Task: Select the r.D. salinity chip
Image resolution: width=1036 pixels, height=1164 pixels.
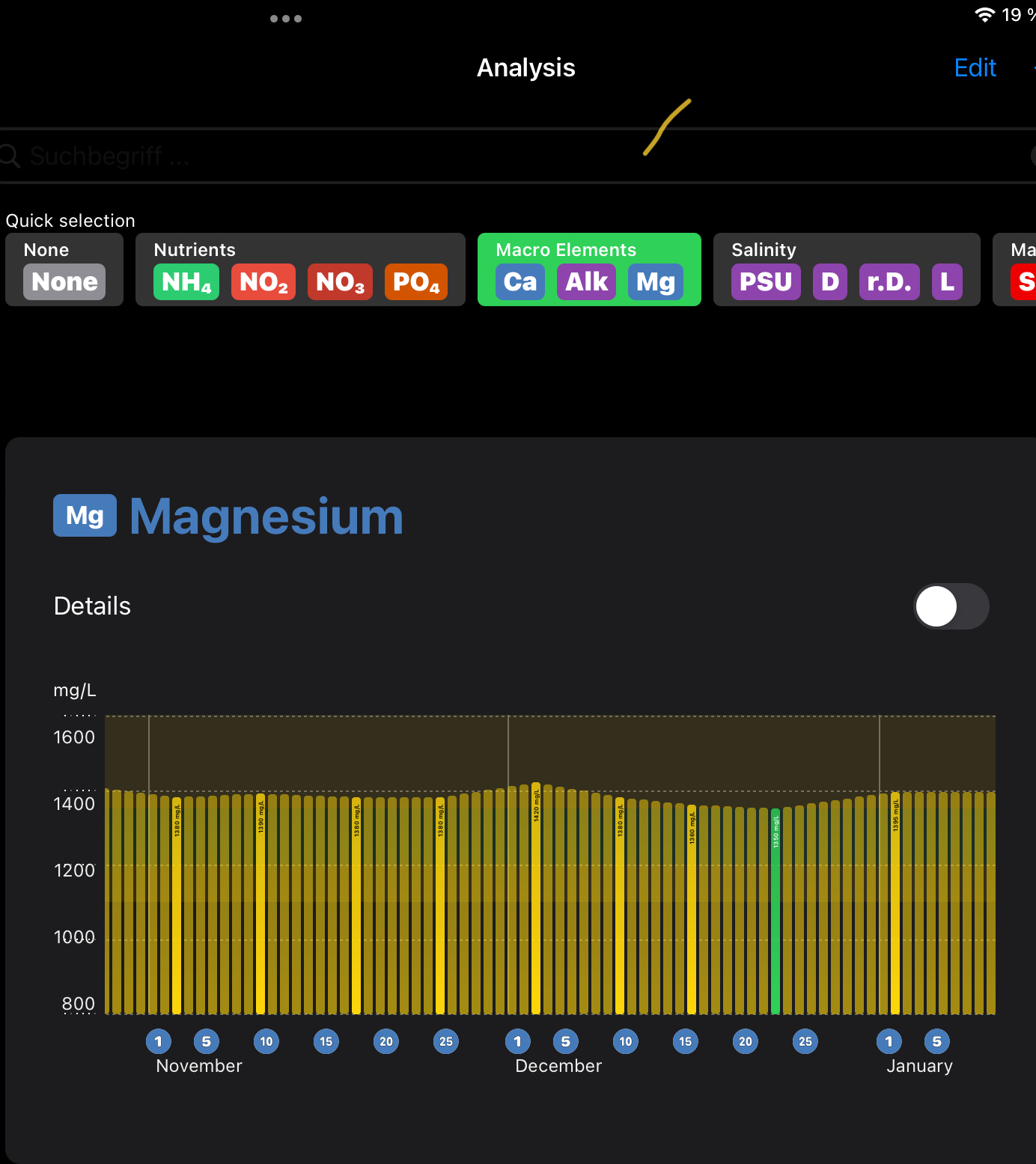Action: click(889, 282)
